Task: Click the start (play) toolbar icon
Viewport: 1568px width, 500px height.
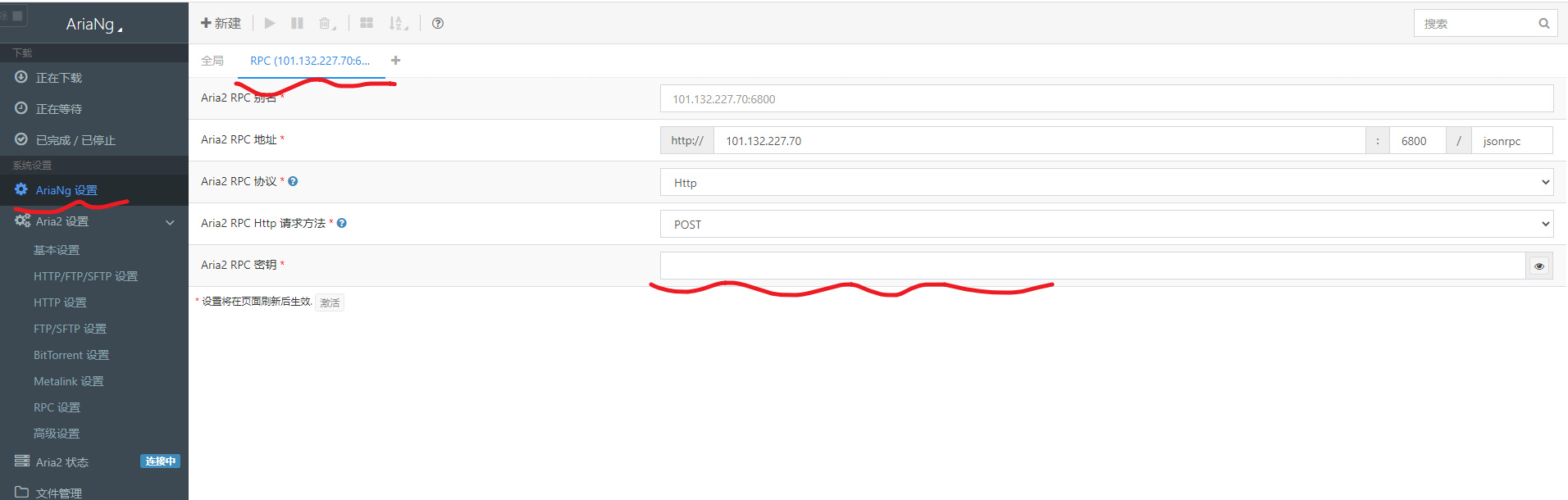Action: coord(269,23)
